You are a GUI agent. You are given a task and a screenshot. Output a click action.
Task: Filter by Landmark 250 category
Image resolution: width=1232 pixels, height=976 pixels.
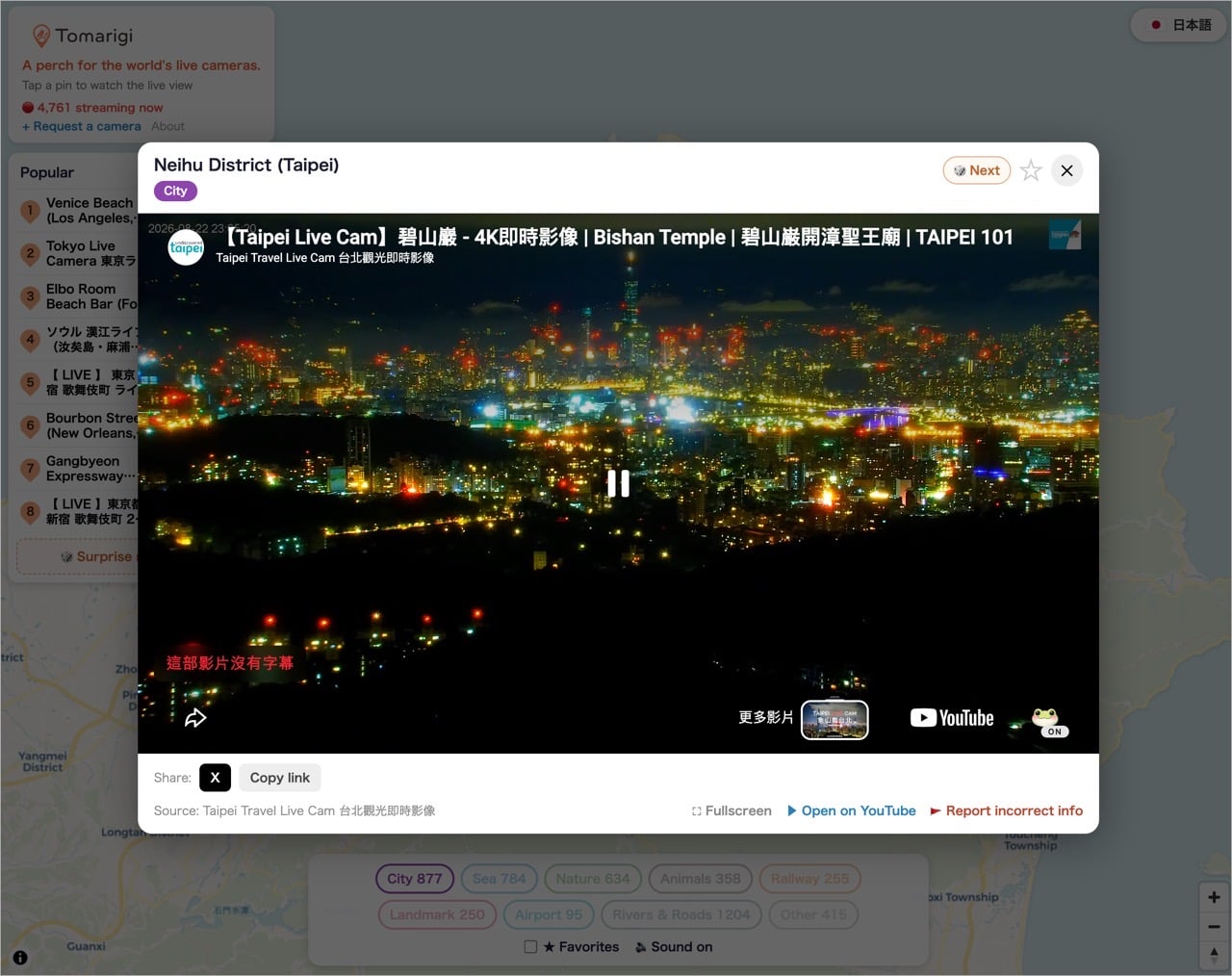[x=437, y=914]
